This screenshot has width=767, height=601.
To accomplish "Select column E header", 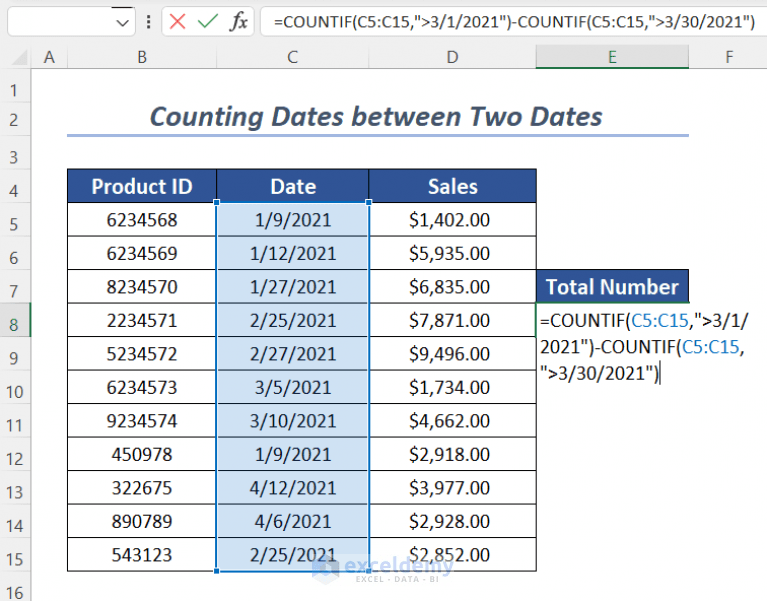I will coord(612,57).
